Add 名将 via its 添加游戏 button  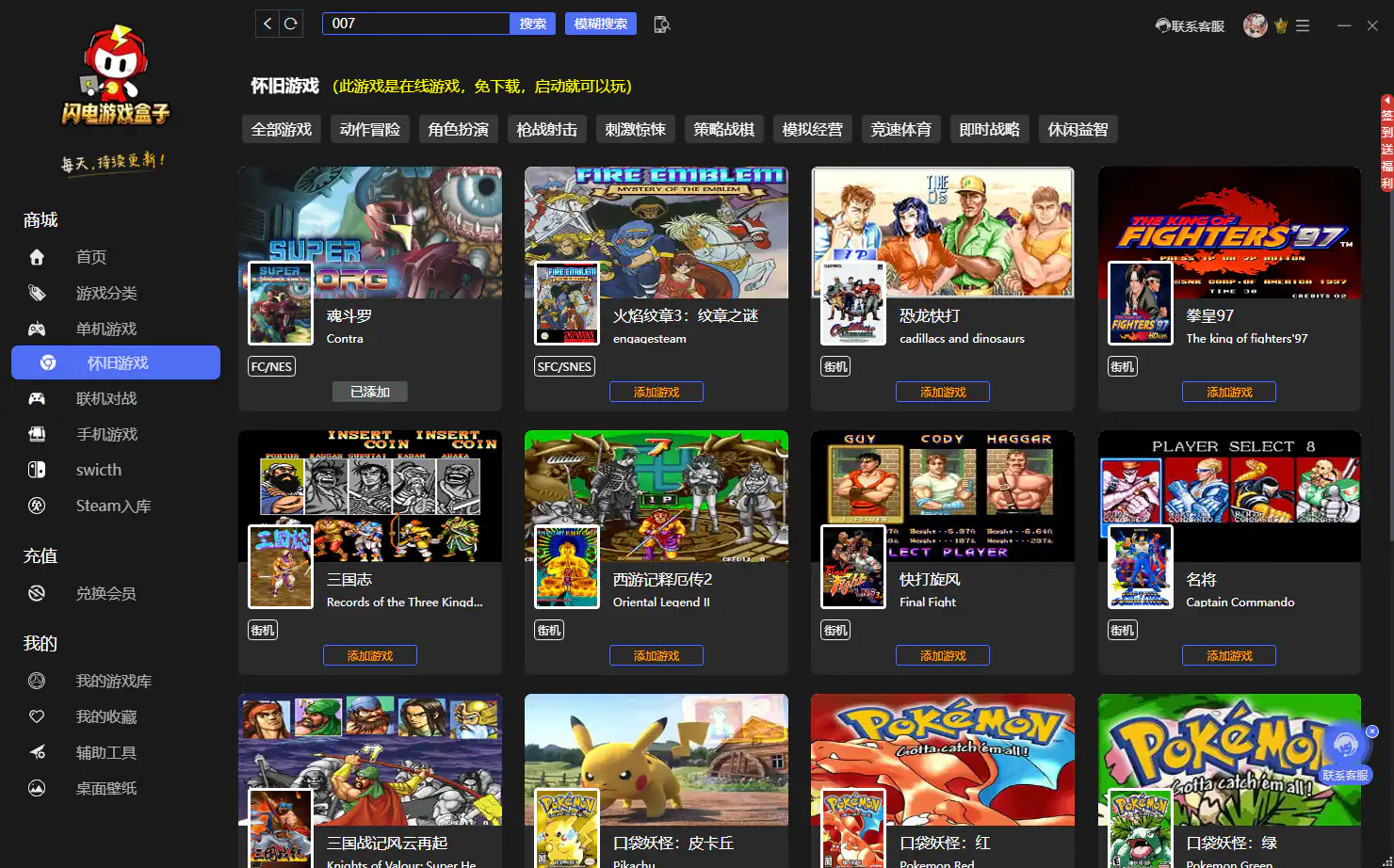pyautogui.click(x=1229, y=656)
